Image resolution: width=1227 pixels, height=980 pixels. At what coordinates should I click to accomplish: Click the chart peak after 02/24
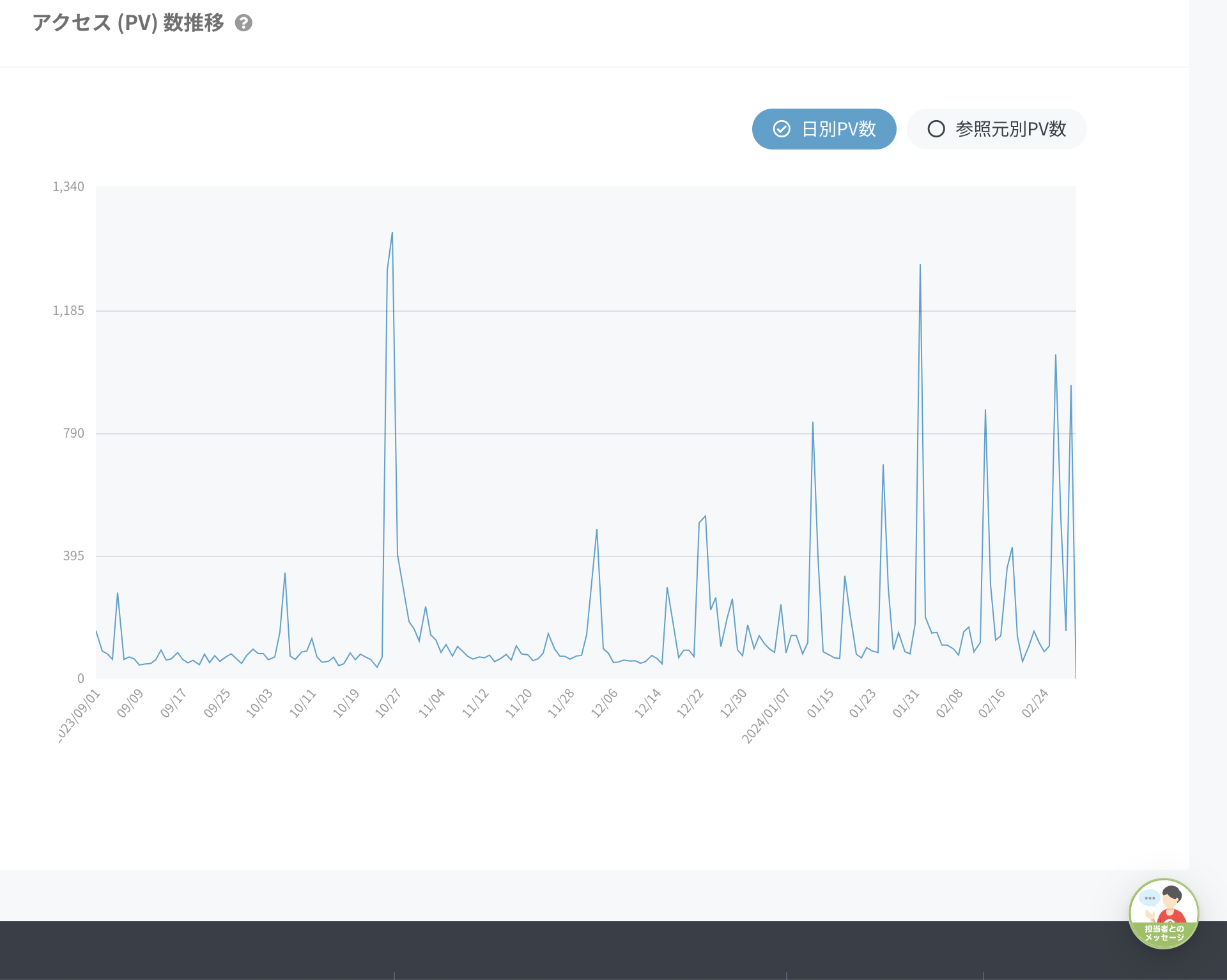[x=1056, y=356]
